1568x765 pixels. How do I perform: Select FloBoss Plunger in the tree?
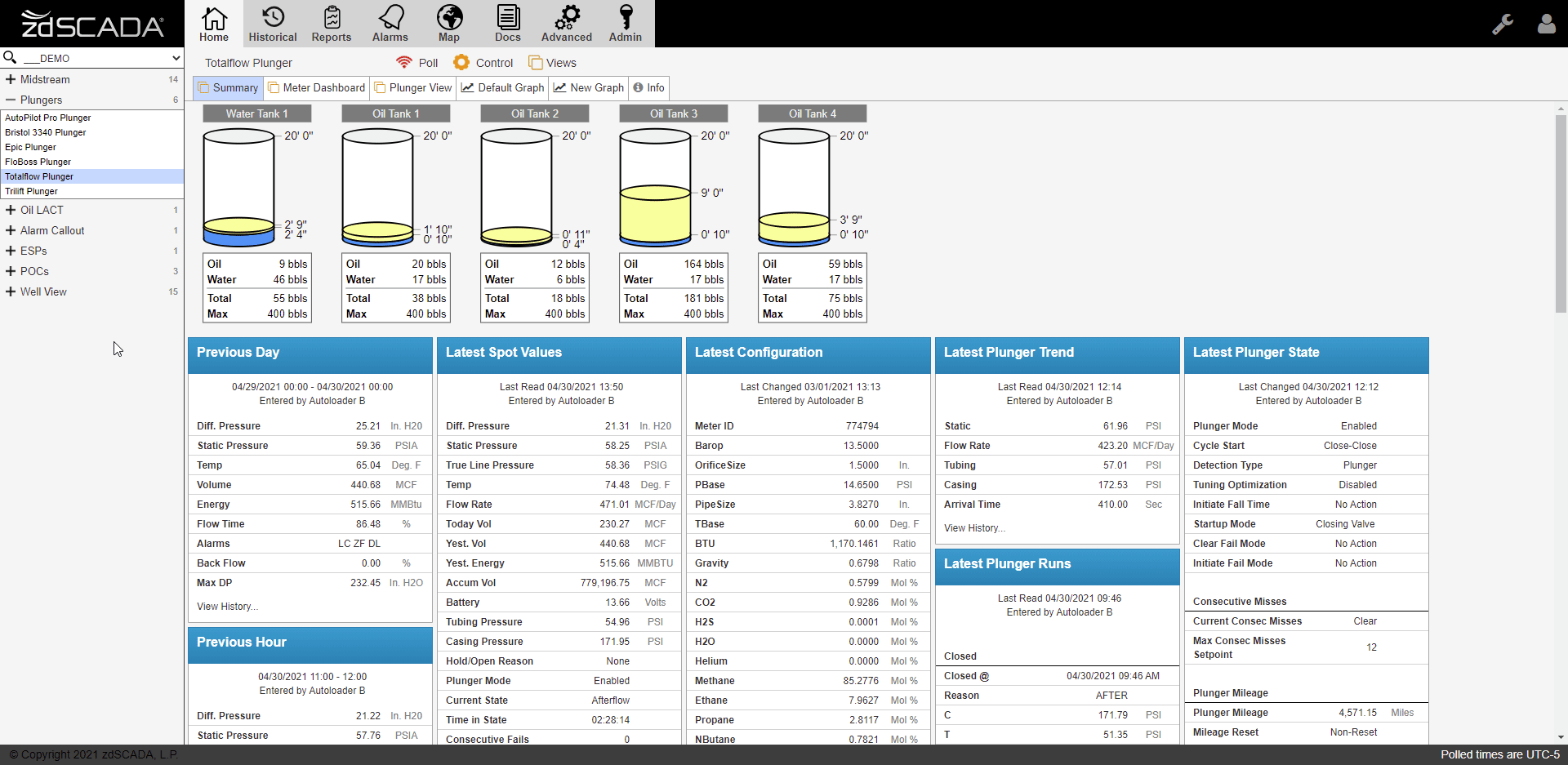tap(38, 162)
